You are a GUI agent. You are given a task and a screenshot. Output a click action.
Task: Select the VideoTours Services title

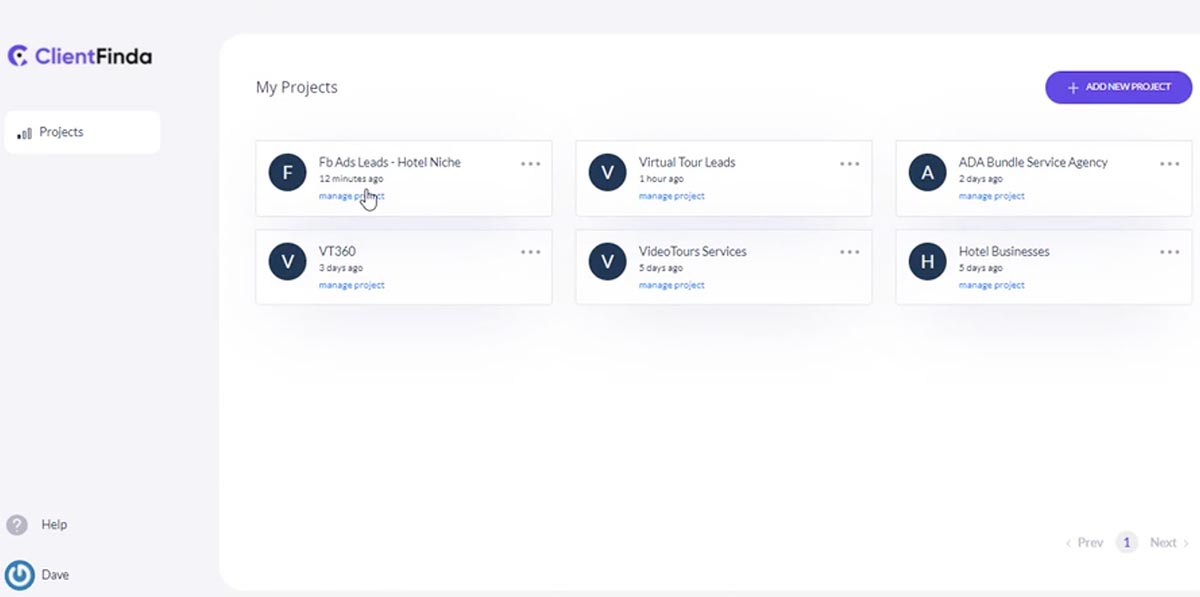point(693,251)
